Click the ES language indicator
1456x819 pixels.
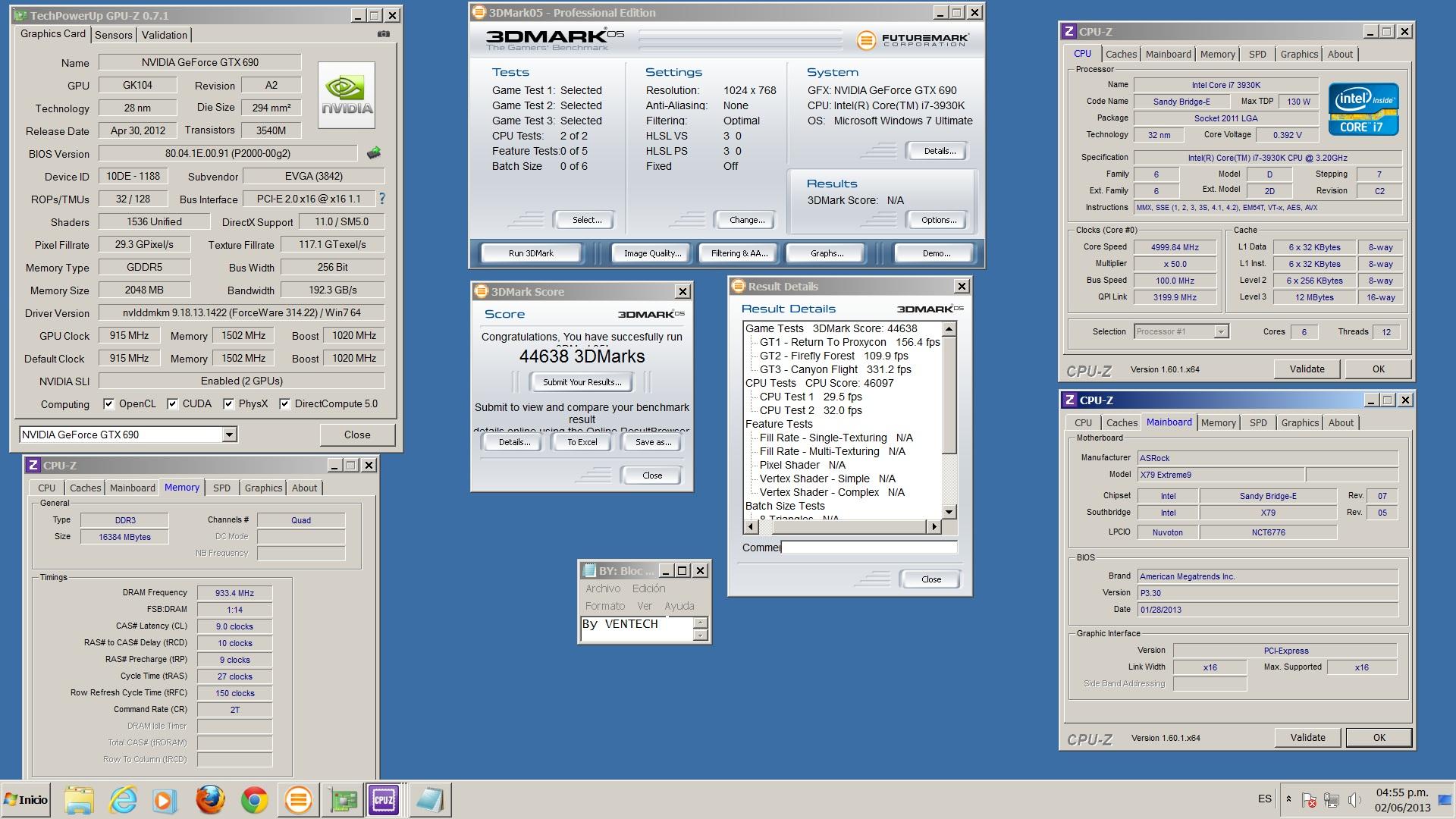tap(1265, 799)
